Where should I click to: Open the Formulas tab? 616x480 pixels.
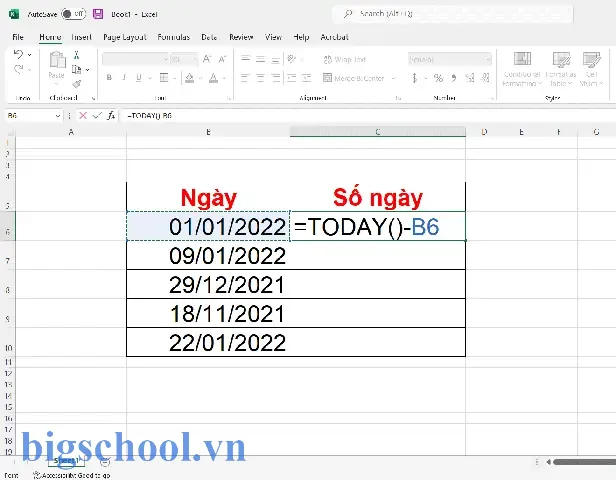click(x=173, y=37)
